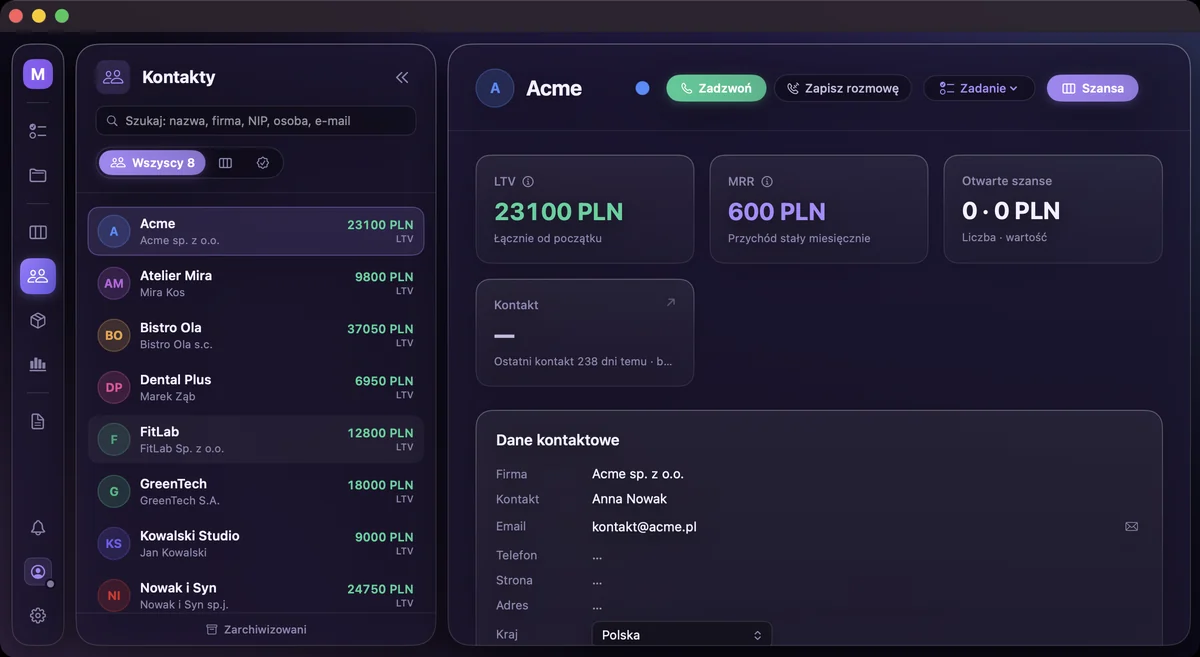The image size is (1200, 657).
Task: Click the Telefon field placeholder value
Action: pos(597,555)
